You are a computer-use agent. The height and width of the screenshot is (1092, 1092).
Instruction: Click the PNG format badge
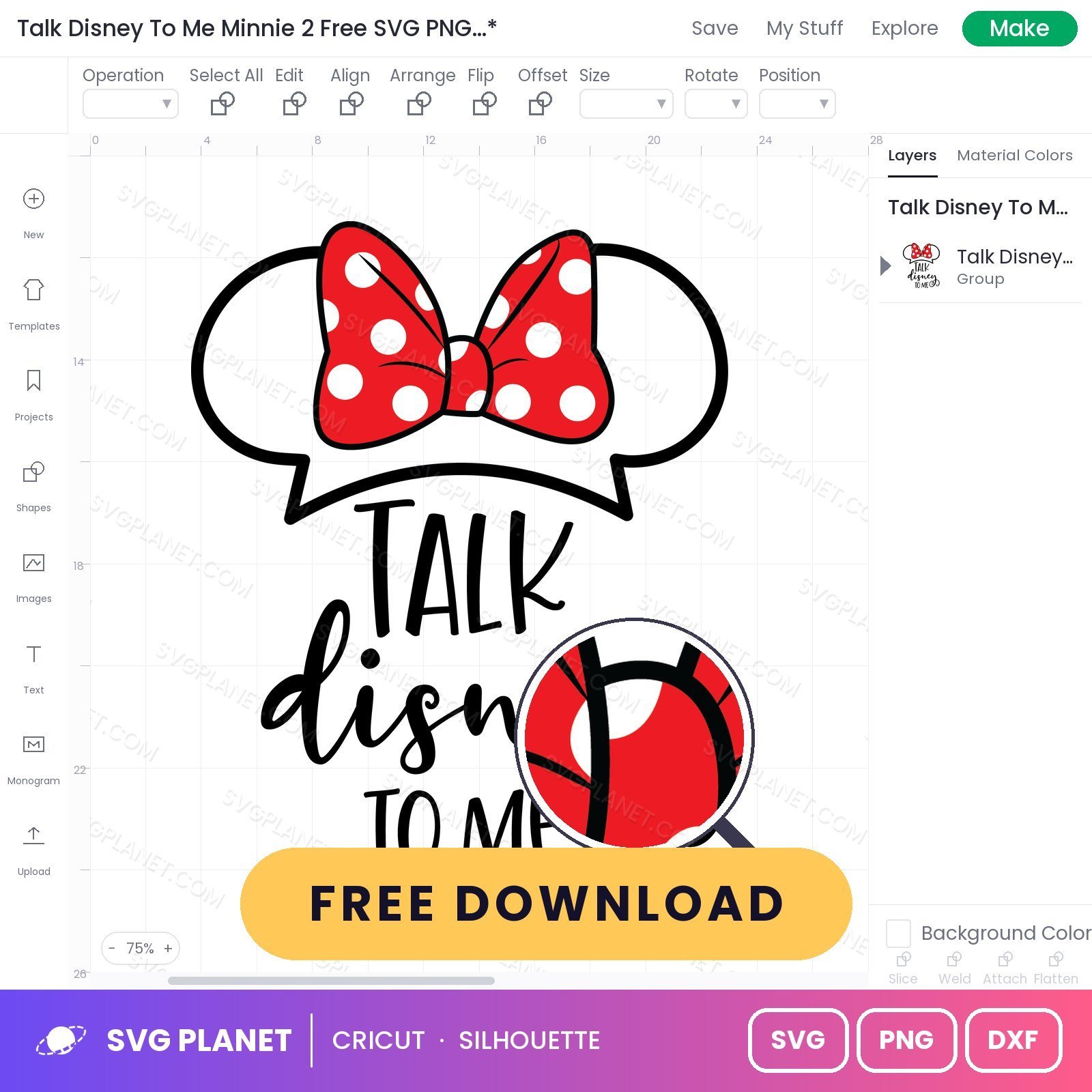906,1040
